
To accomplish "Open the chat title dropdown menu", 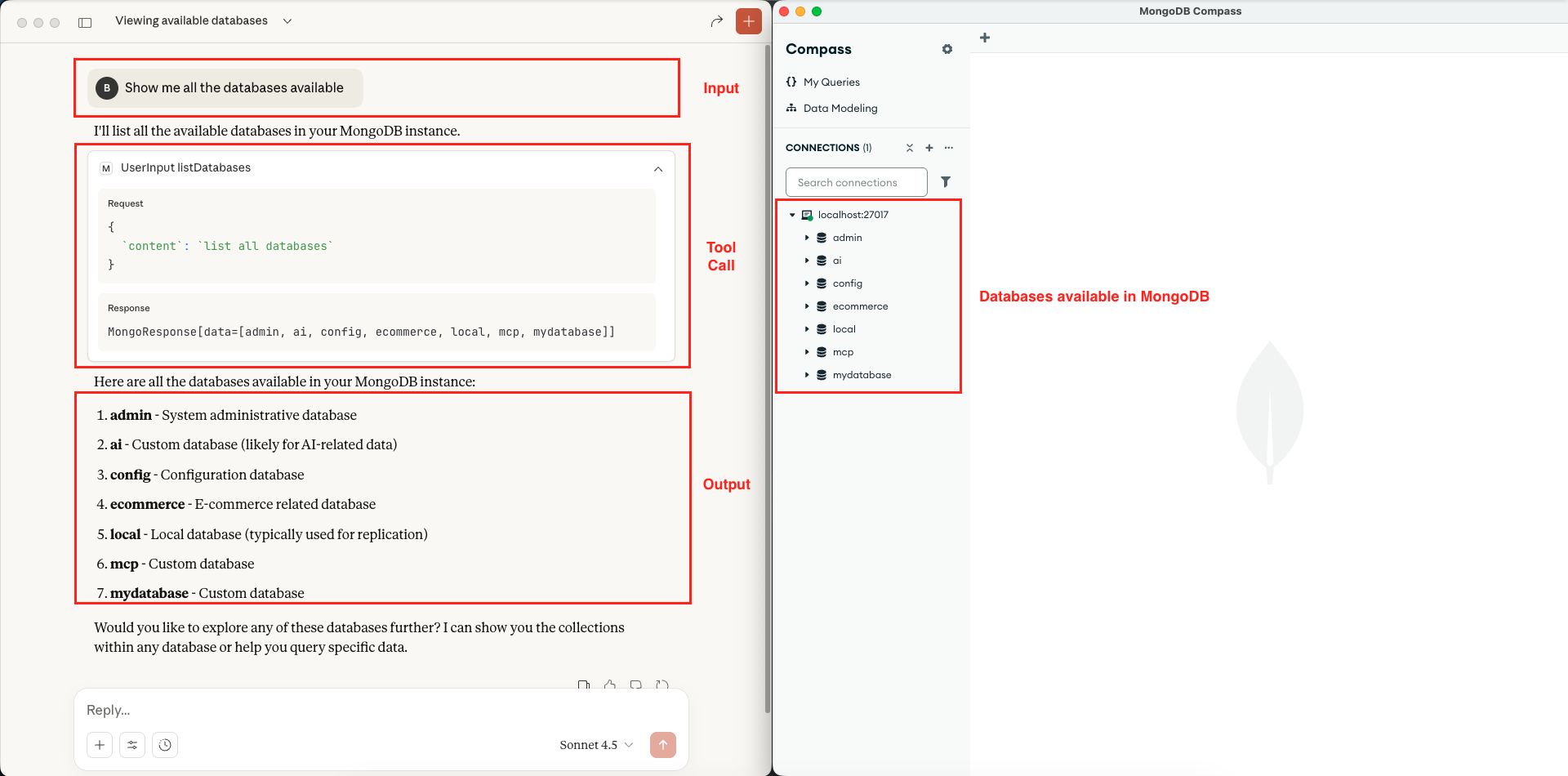I will pyautogui.click(x=287, y=21).
